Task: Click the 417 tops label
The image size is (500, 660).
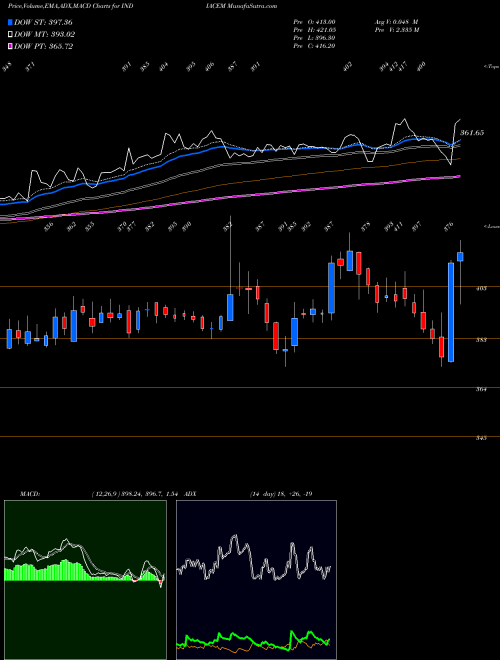Action: click(x=403, y=67)
